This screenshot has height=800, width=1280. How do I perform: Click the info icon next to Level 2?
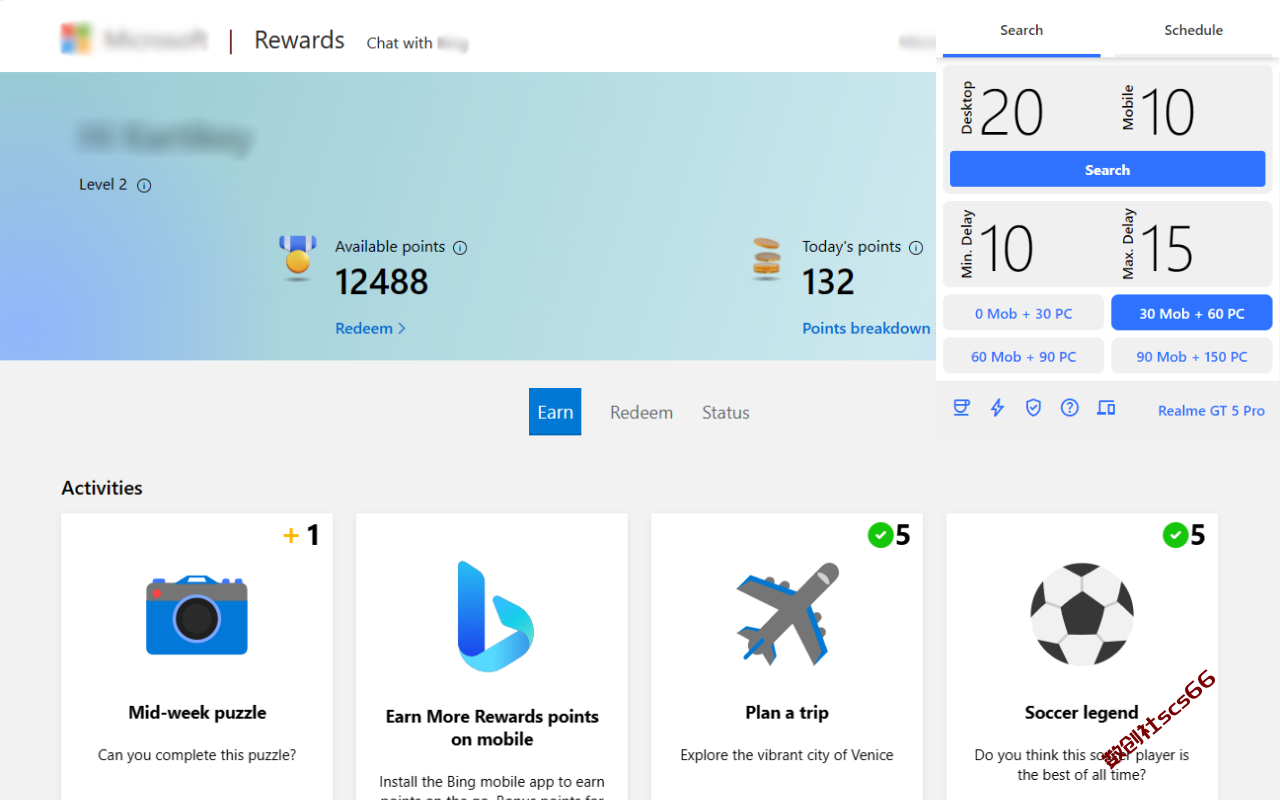144,185
